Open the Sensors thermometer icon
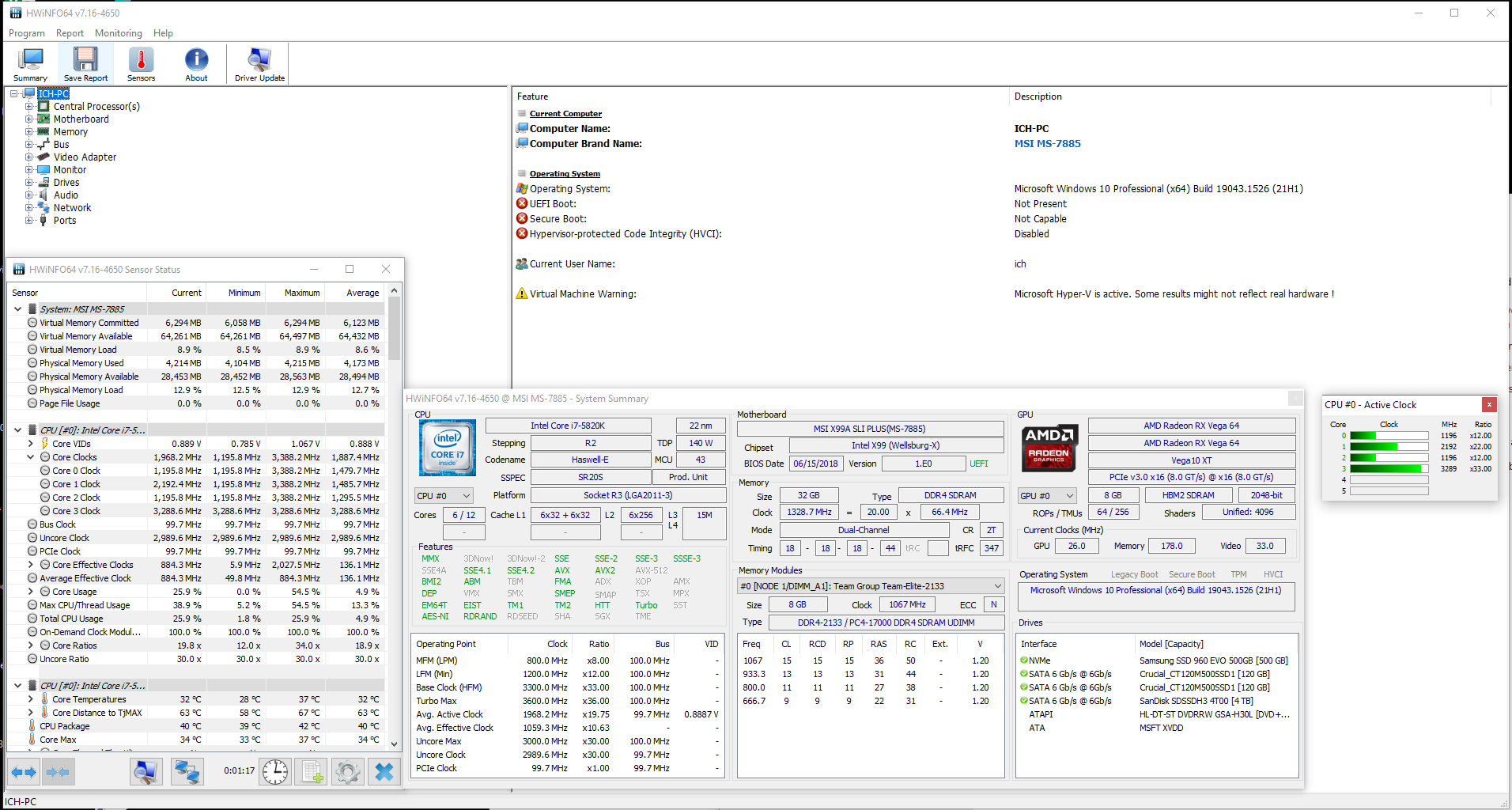Screen dimensions: 1512x810 coord(141,64)
